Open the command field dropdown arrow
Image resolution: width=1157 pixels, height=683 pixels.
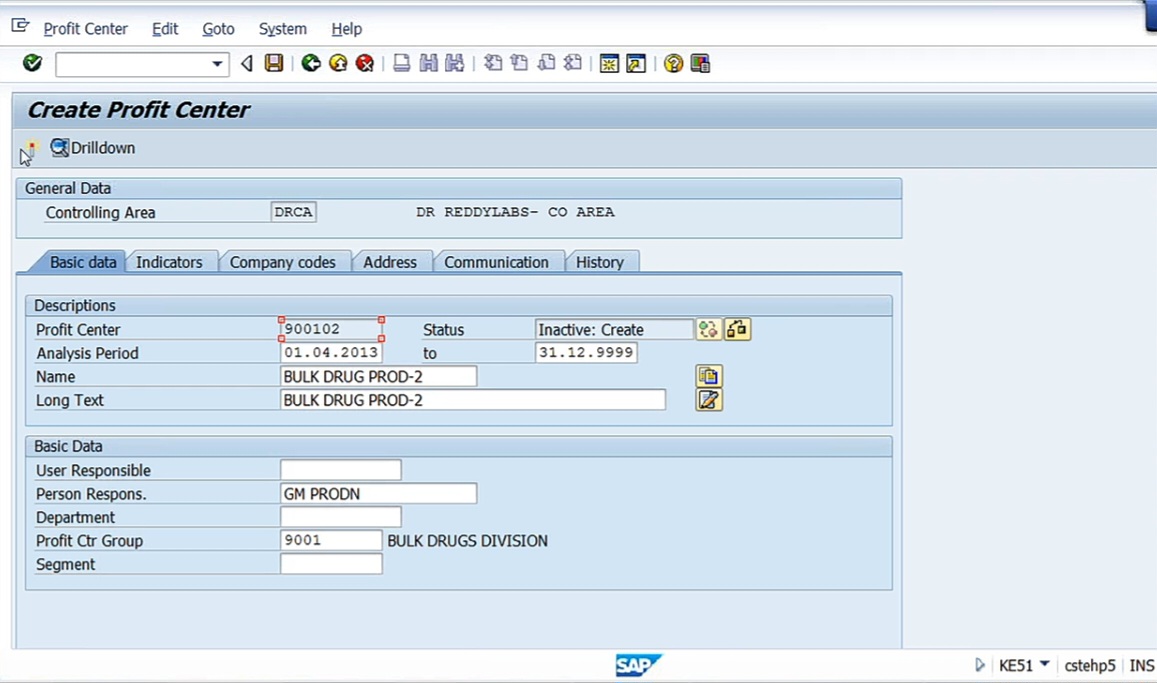pos(217,64)
